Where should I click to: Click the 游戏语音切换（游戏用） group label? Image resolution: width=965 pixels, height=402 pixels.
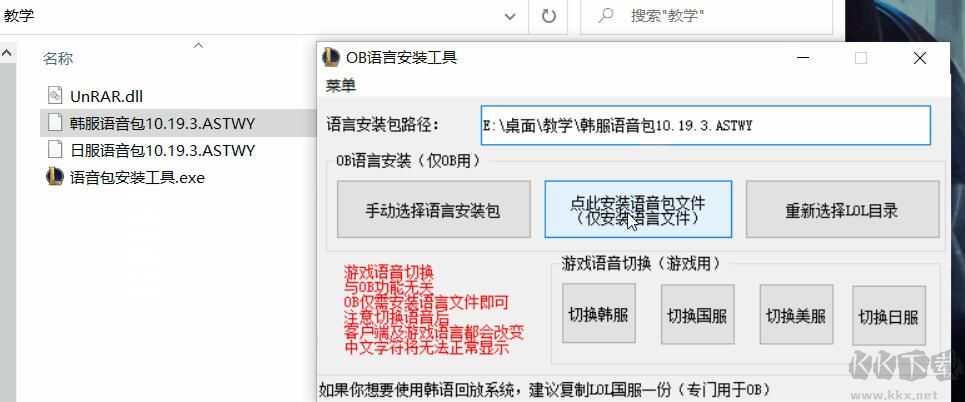point(641,263)
